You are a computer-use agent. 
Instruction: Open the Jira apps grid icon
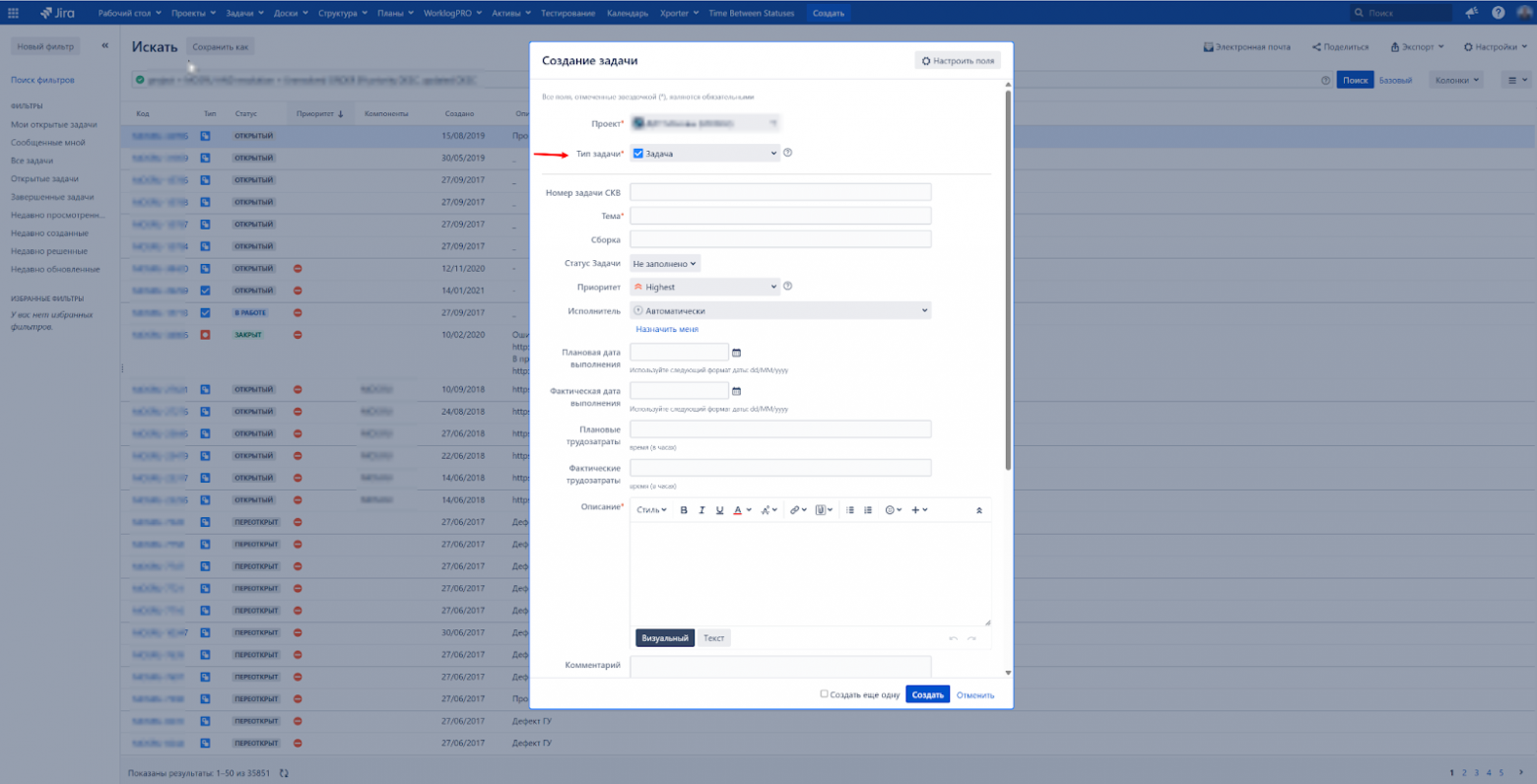pos(14,13)
